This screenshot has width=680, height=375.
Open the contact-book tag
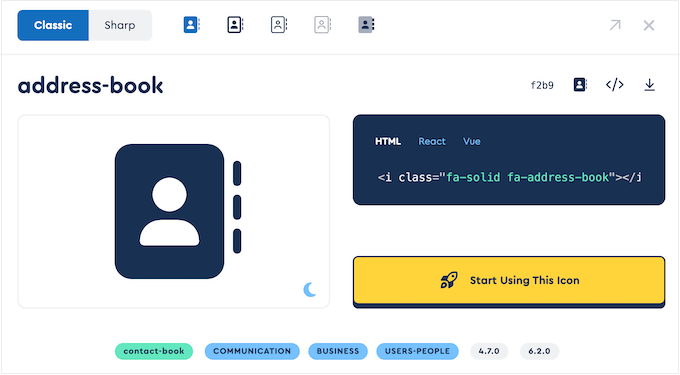[x=154, y=351]
